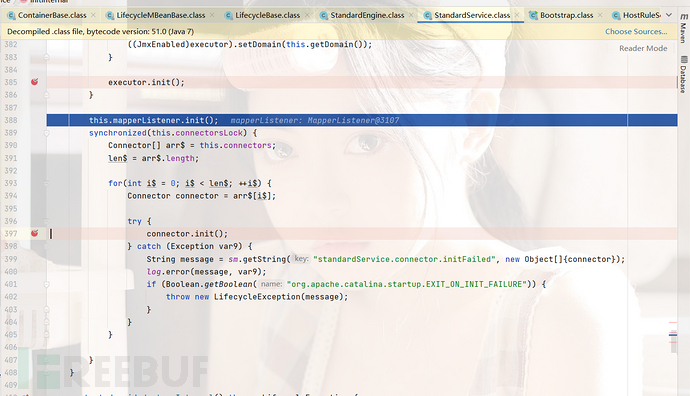This screenshot has width=690, height=396.
Task: Select the StandardService.class tab
Action: coord(472,15)
